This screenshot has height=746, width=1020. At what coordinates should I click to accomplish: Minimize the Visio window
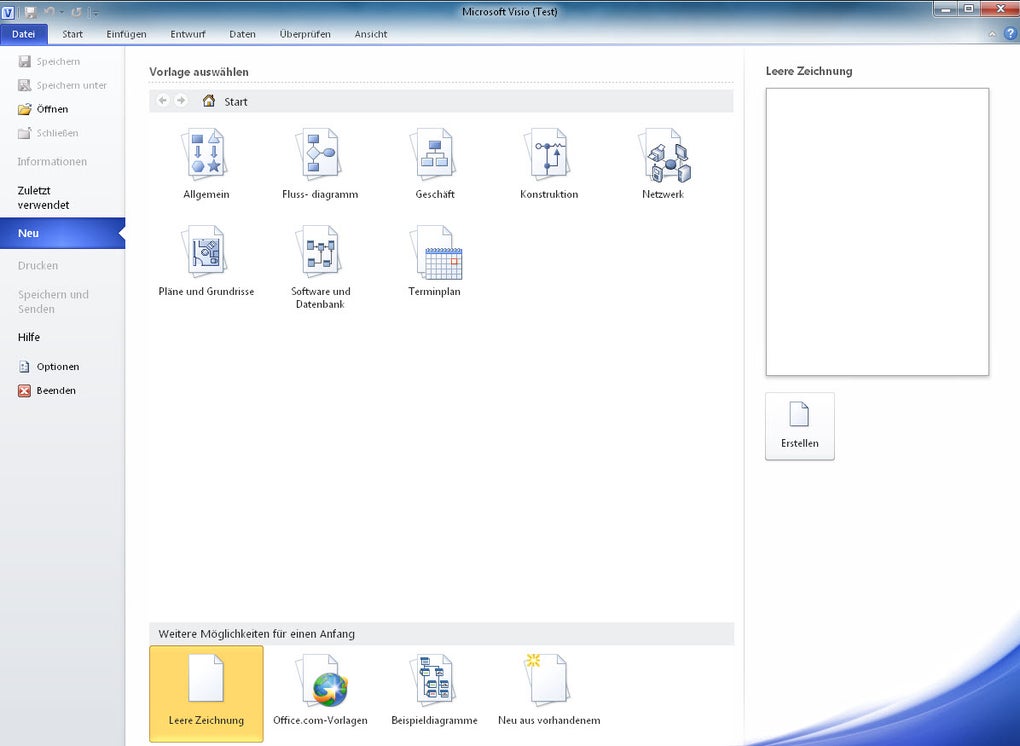(x=946, y=9)
